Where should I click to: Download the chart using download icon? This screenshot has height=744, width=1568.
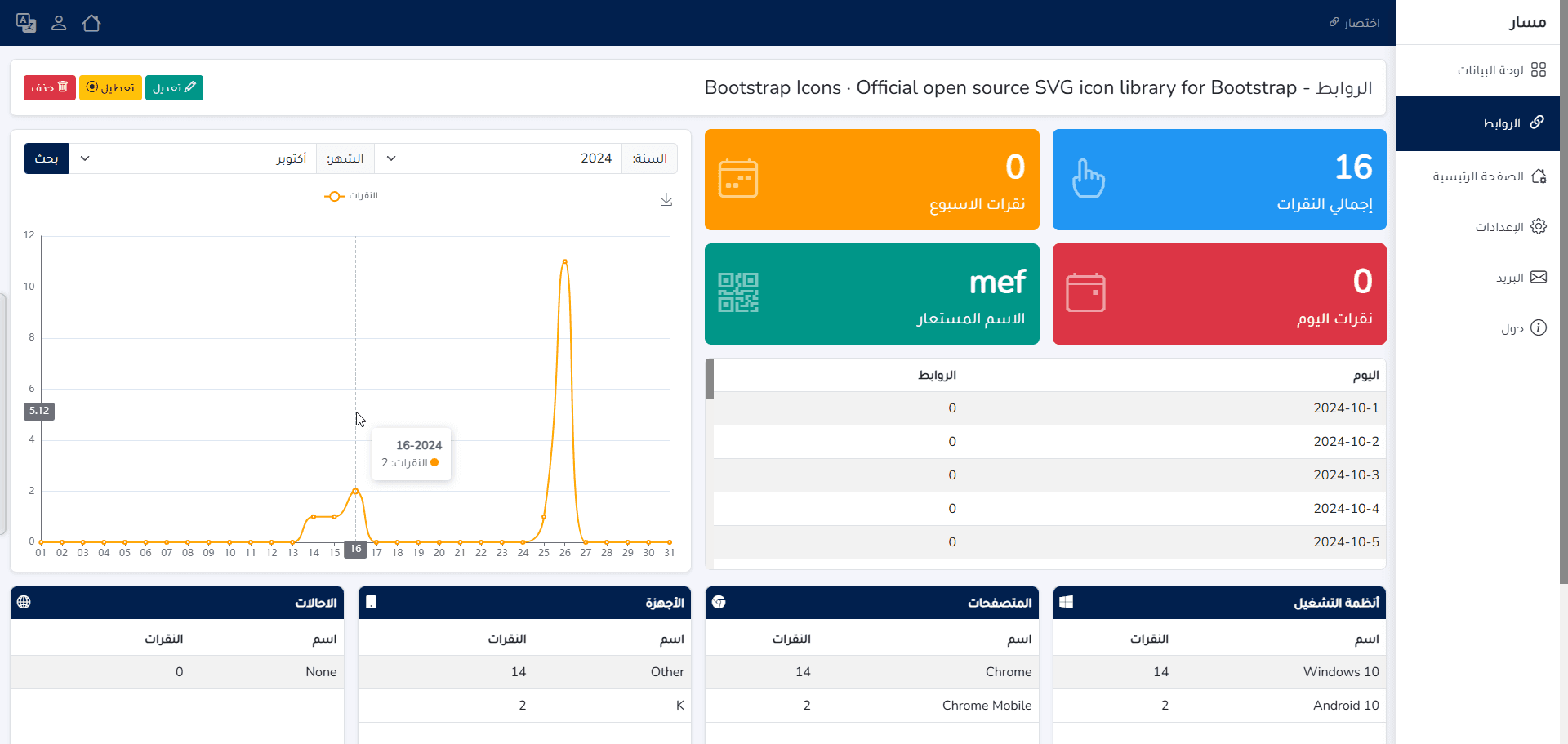click(666, 200)
